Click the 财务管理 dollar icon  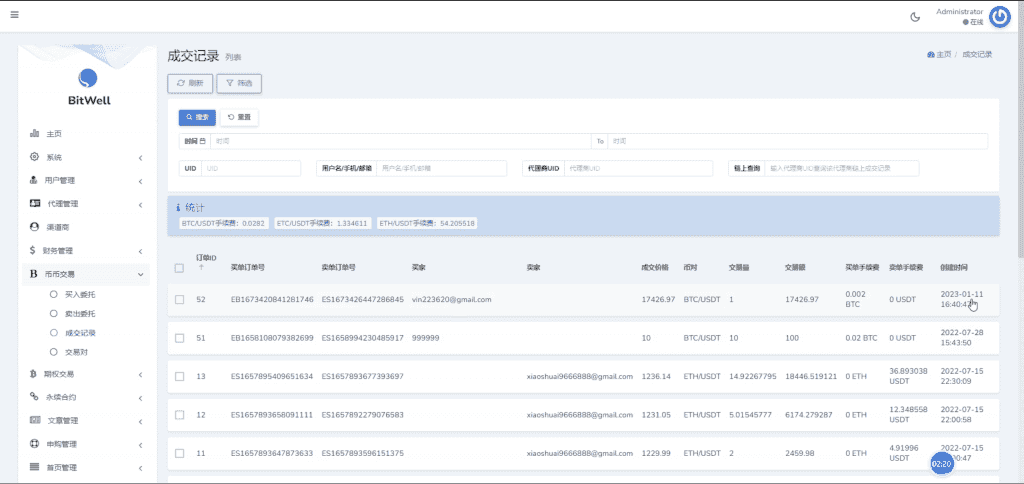pyautogui.click(x=33, y=250)
